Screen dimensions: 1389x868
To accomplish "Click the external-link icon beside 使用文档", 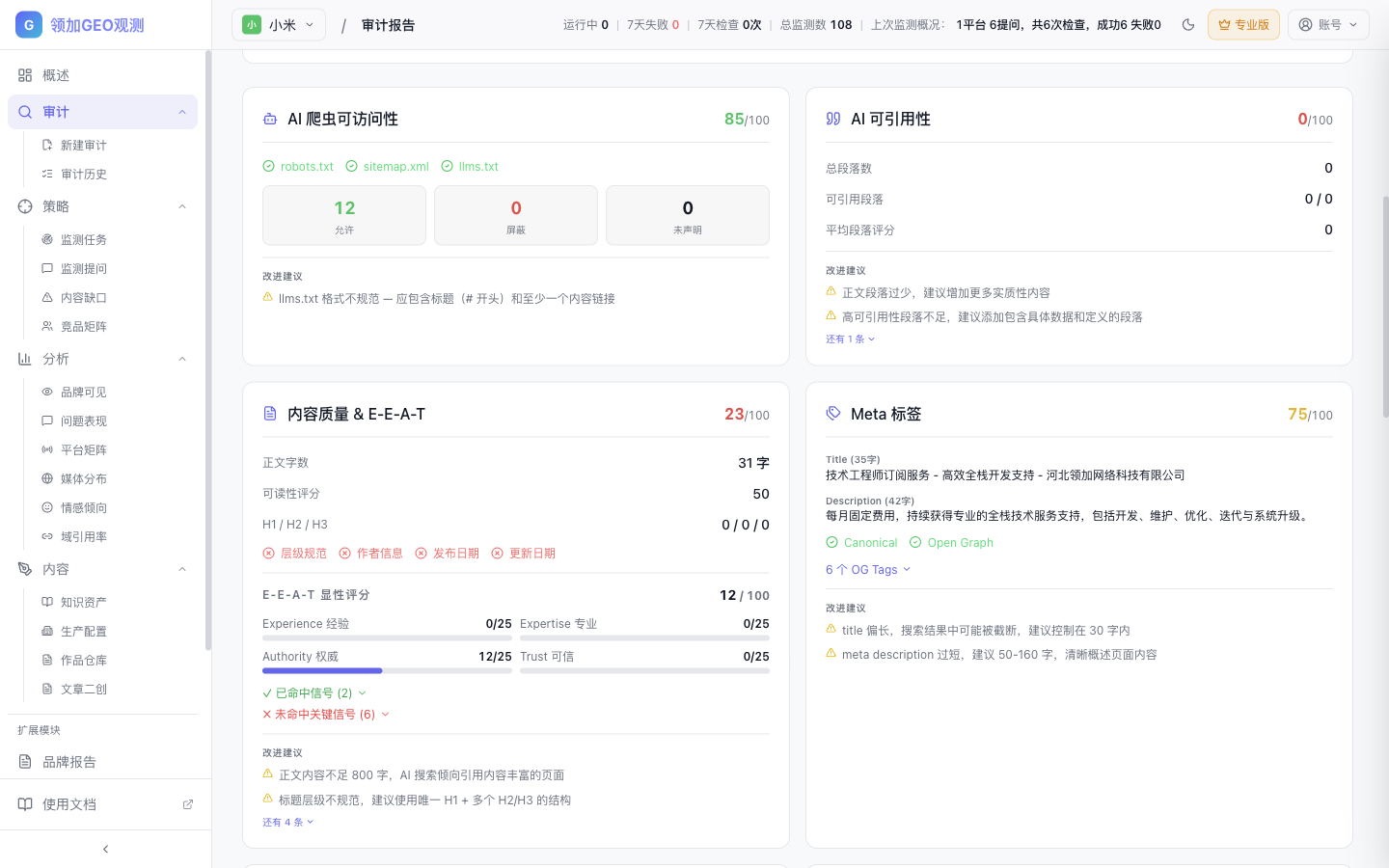I will (x=188, y=804).
